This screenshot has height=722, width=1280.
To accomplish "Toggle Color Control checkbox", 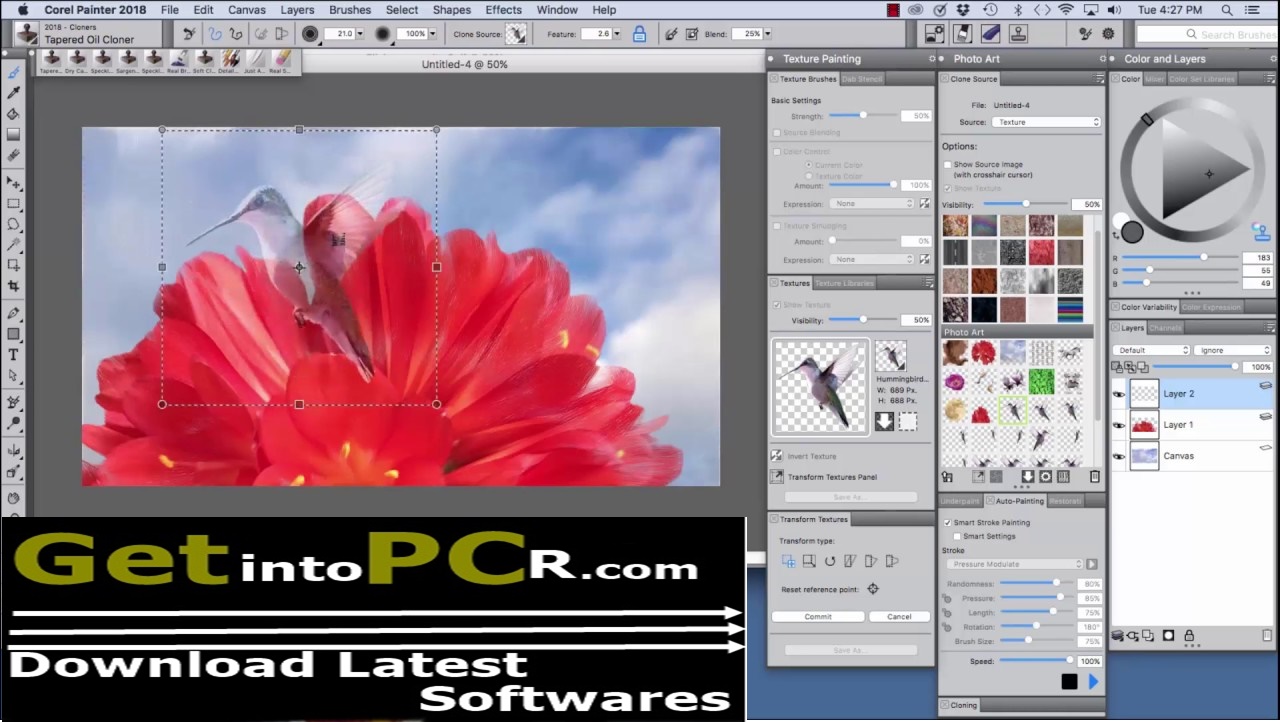I will pos(776,152).
